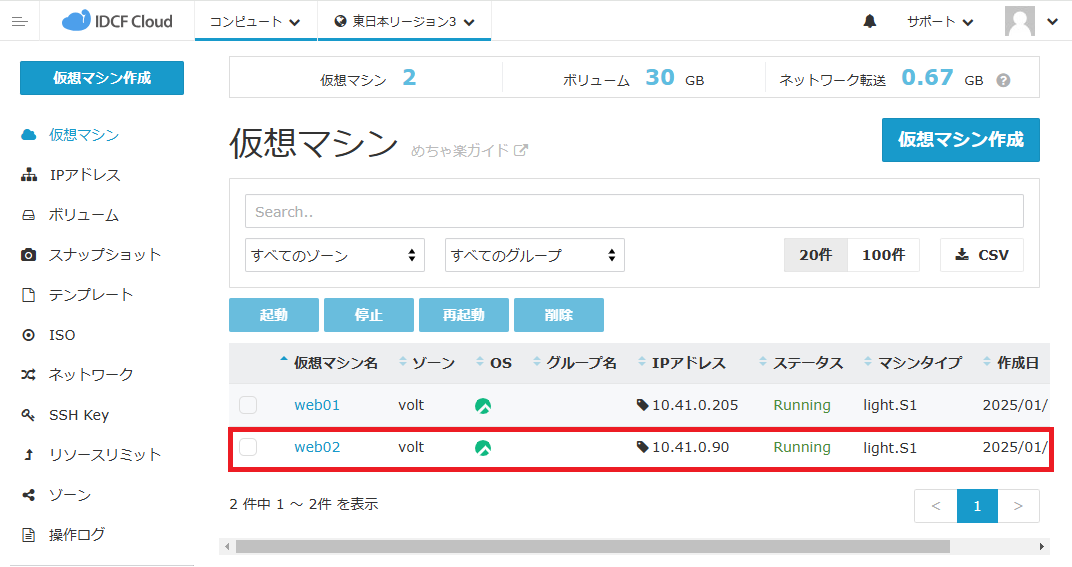Screen dimensions: 1072x567
Task: Open the コンピュート menu
Action: [x=254, y=21]
